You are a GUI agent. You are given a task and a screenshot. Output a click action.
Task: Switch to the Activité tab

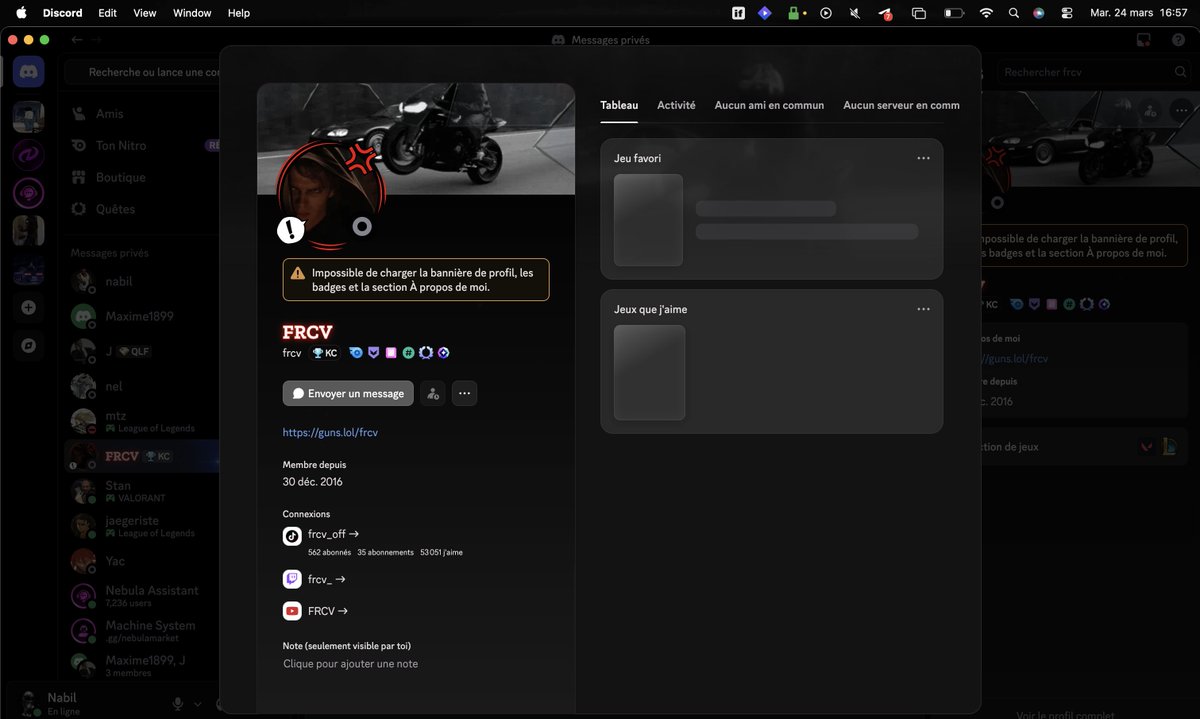point(676,105)
